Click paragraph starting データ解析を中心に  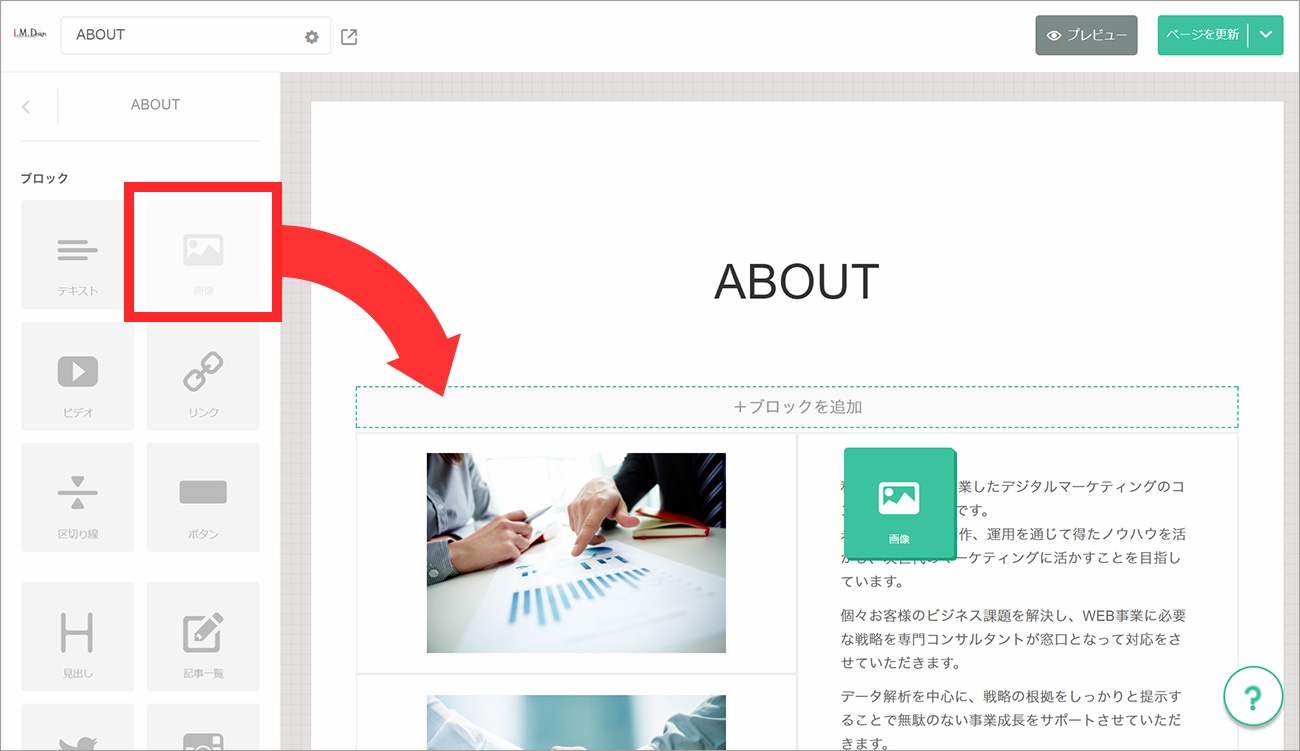click(x=1013, y=719)
